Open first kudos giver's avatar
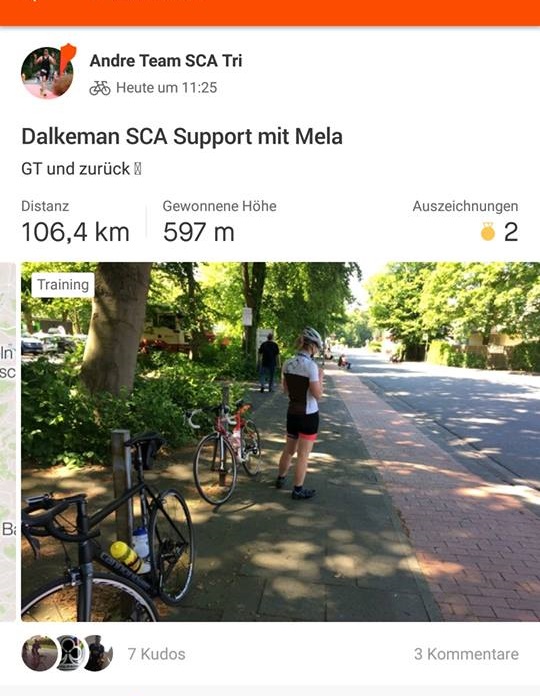The image size is (540, 696). [39, 653]
